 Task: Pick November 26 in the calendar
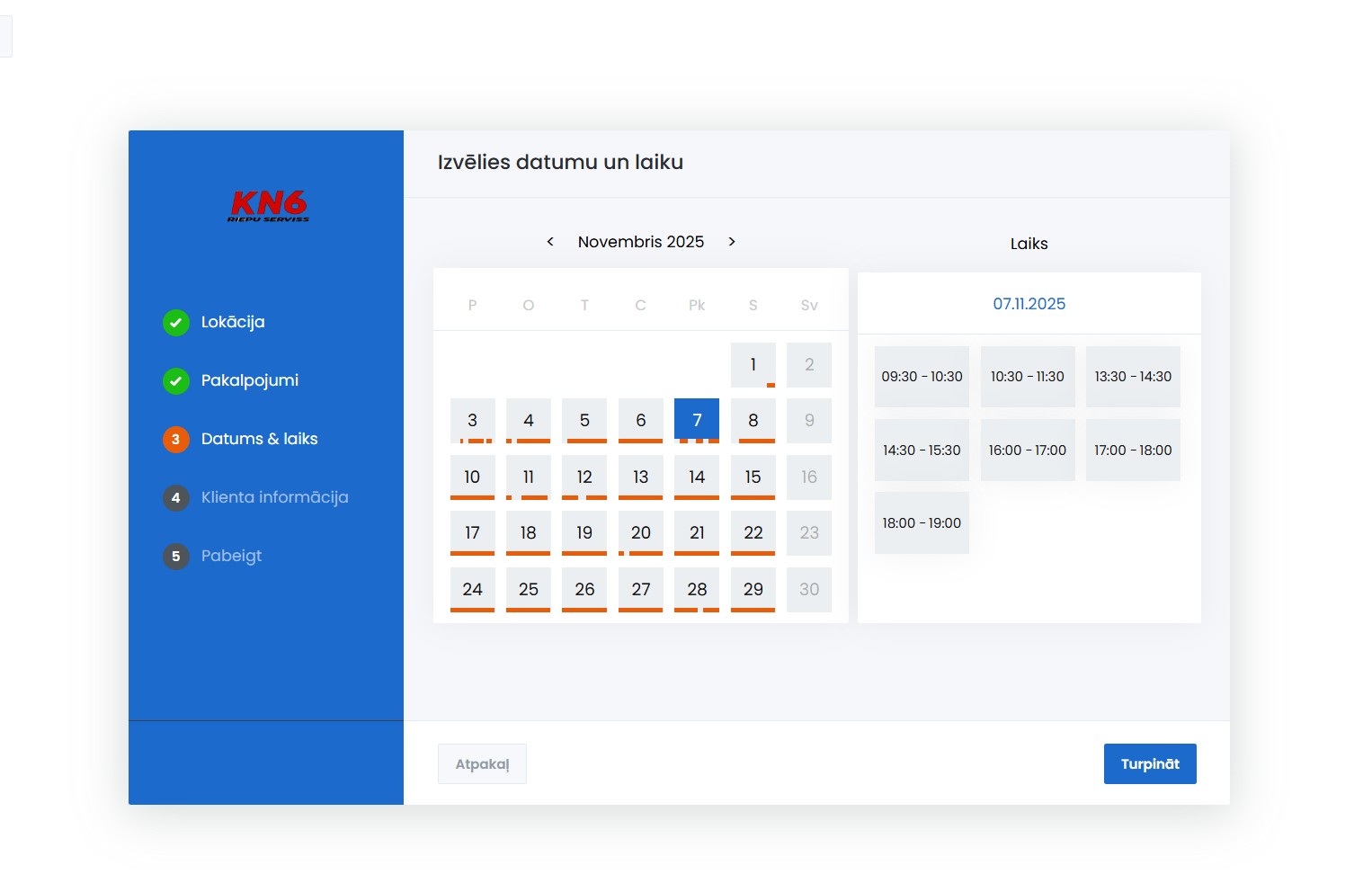pos(584,589)
